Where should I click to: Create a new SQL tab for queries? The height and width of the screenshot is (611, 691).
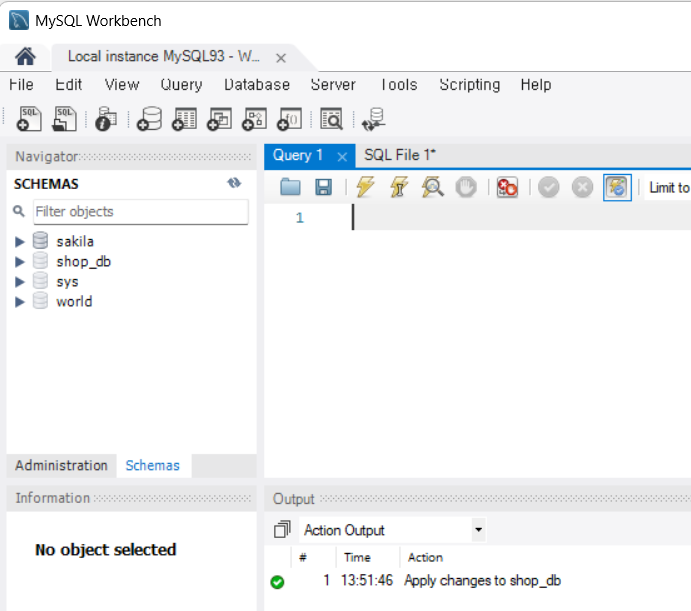pos(29,119)
